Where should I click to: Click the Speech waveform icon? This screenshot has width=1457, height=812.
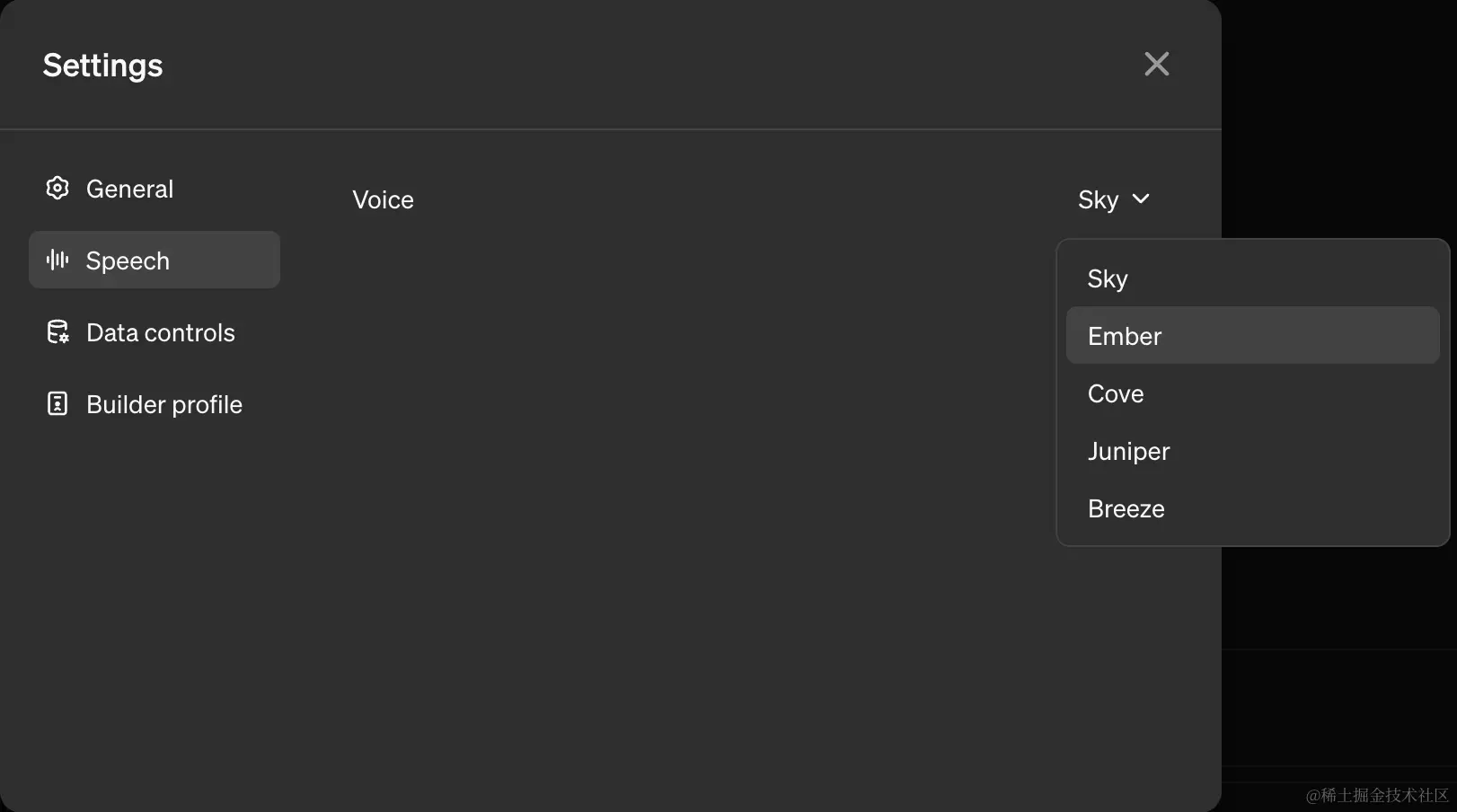pyautogui.click(x=57, y=260)
